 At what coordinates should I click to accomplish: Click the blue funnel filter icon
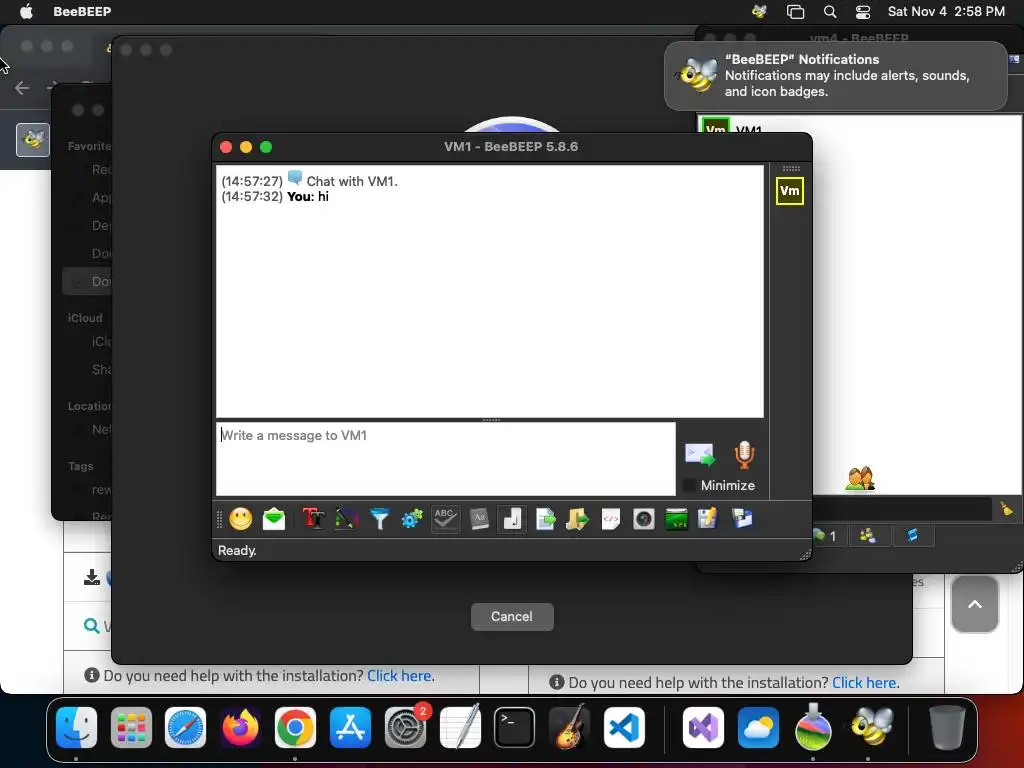(379, 519)
